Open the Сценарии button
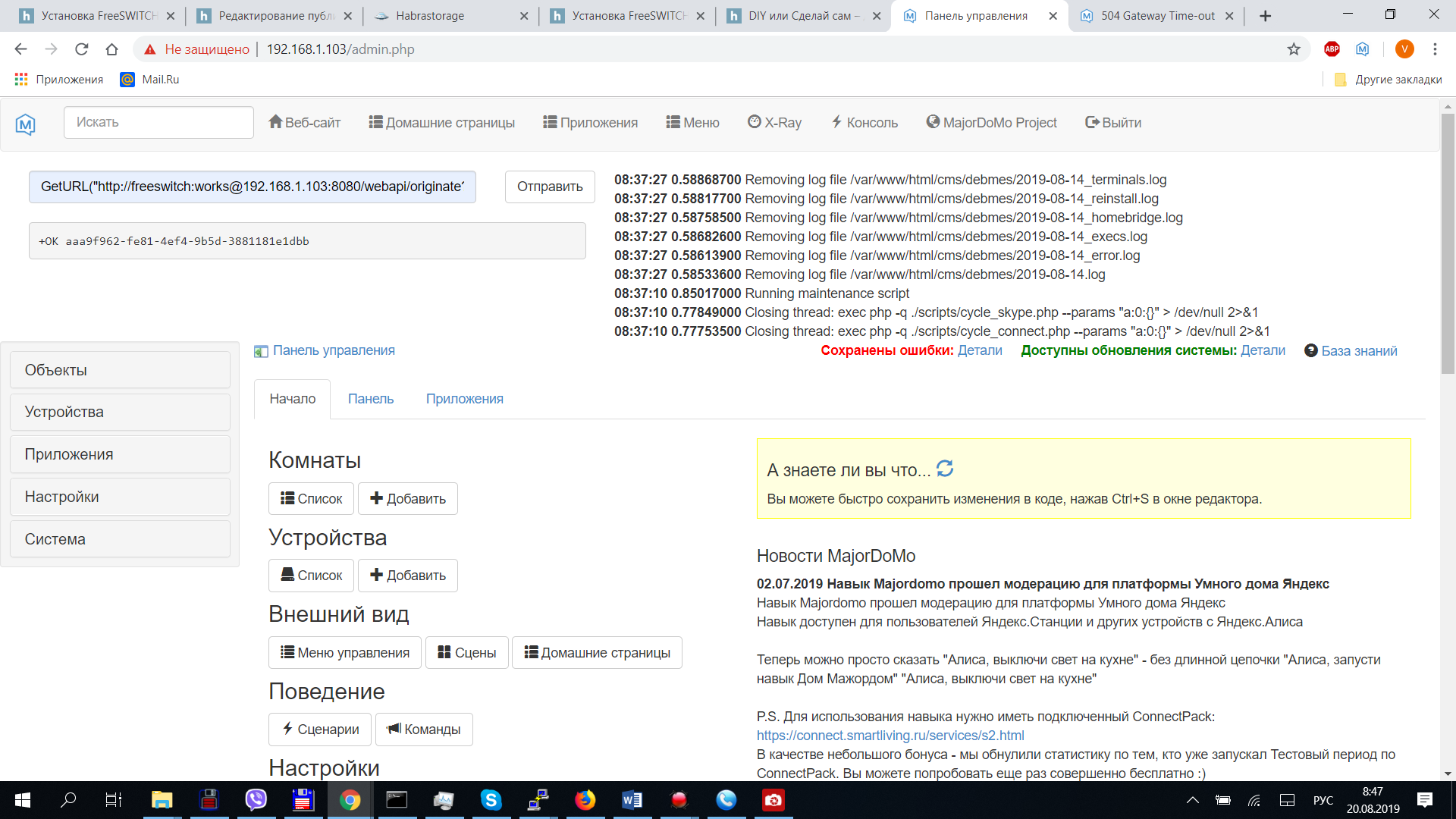Viewport: 1456px width, 819px height. [320, 730]
